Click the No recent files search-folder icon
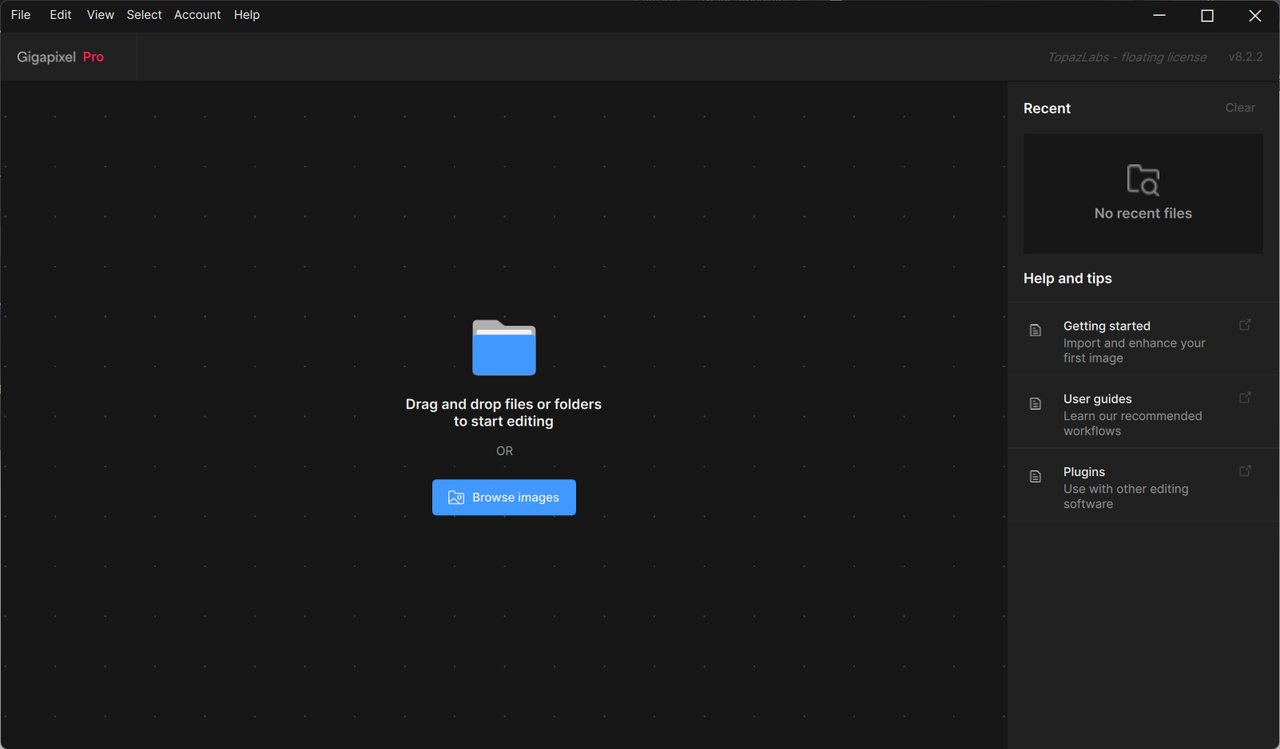This screenshot has height=749, width=1280. point(1143,180)
